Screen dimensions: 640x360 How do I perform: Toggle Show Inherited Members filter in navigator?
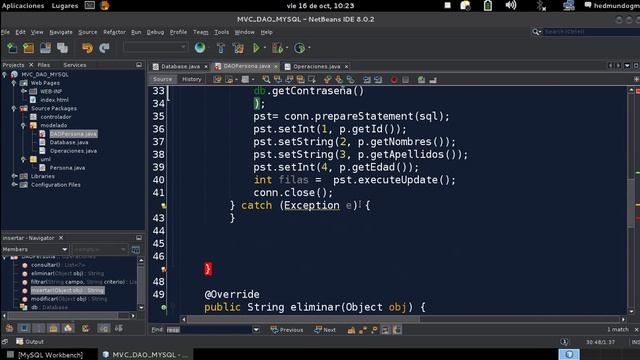tap(9, 328)
